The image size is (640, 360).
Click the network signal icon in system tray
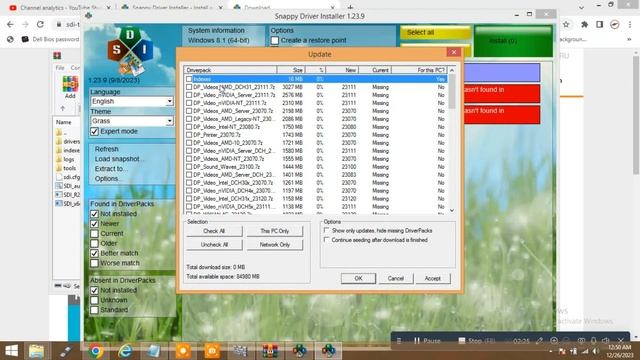tap(585, 351)
